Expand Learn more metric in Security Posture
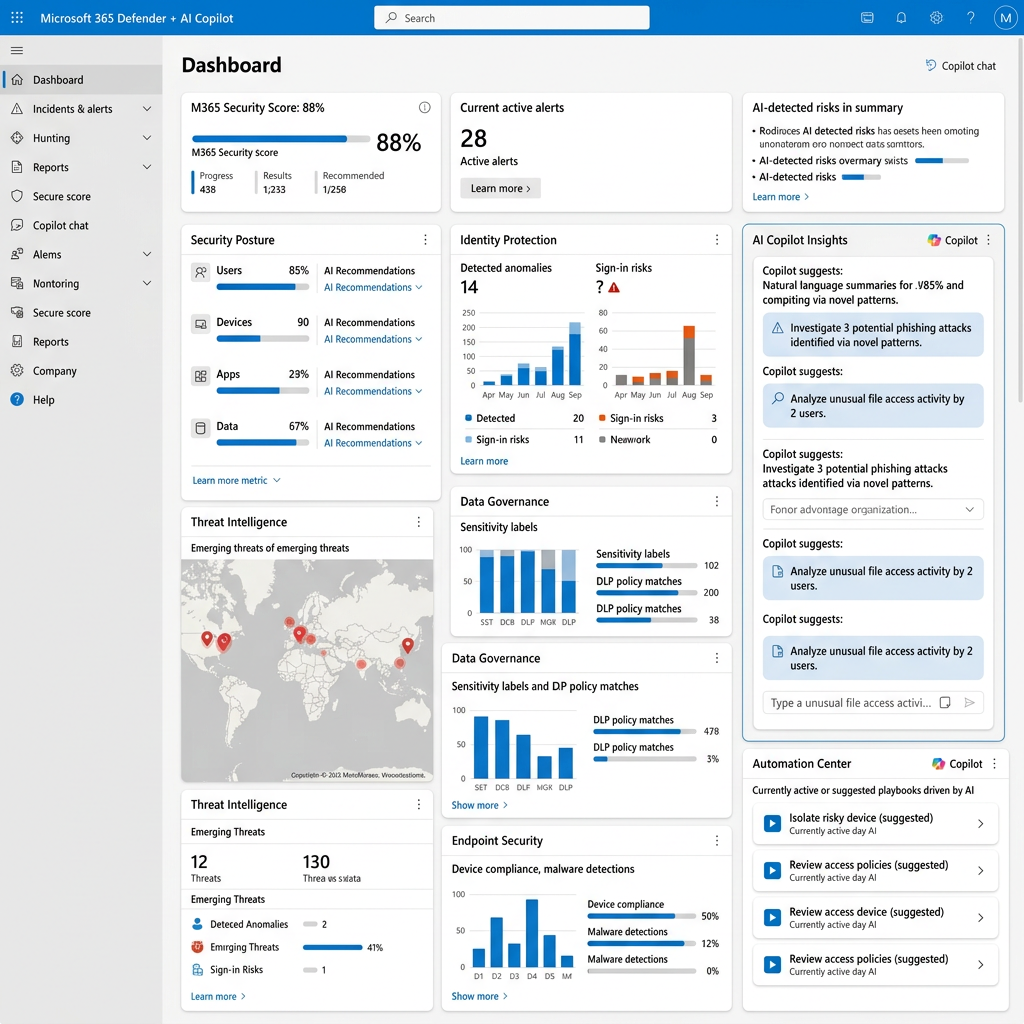Screen dimensions: 1024x1024 [x=236, y=481]
